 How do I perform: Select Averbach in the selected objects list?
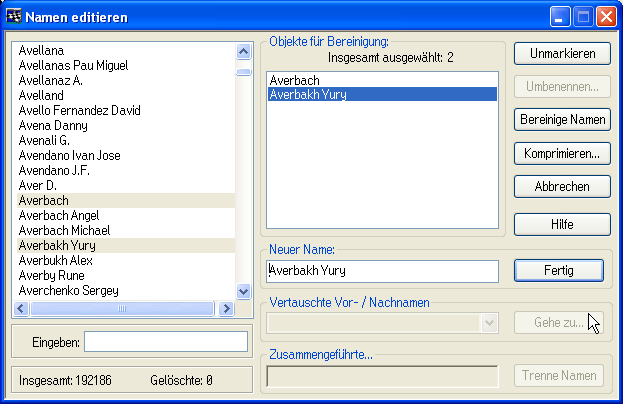pyautogui.click(x=294, y=80)
